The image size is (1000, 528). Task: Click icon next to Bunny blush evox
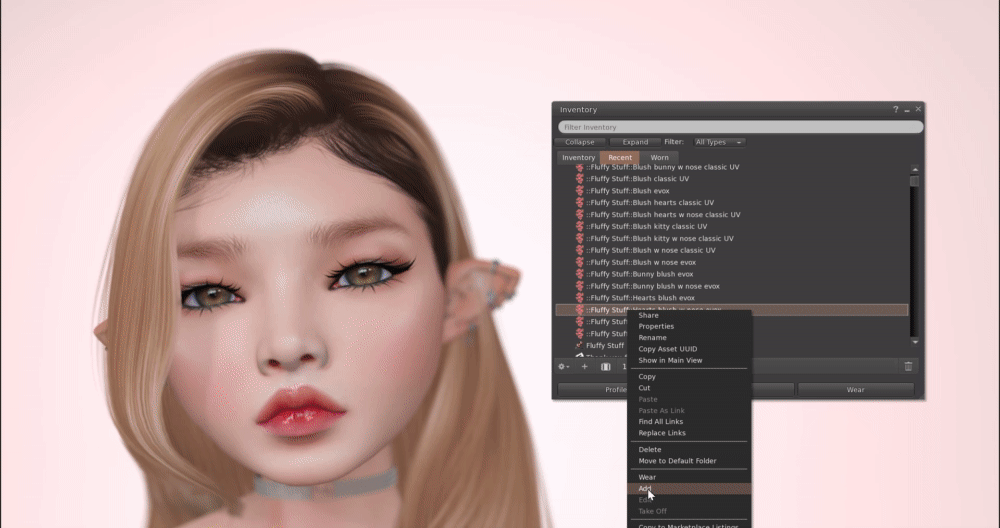pyautogui.click(x=580, y=274)
